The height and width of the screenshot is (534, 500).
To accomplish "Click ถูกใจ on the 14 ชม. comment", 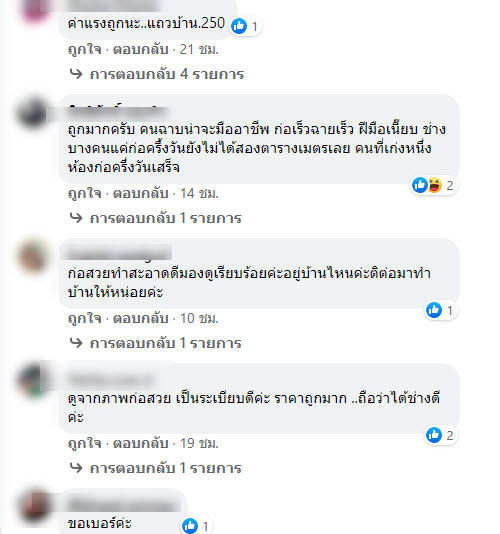I will (x=84, y=194).
